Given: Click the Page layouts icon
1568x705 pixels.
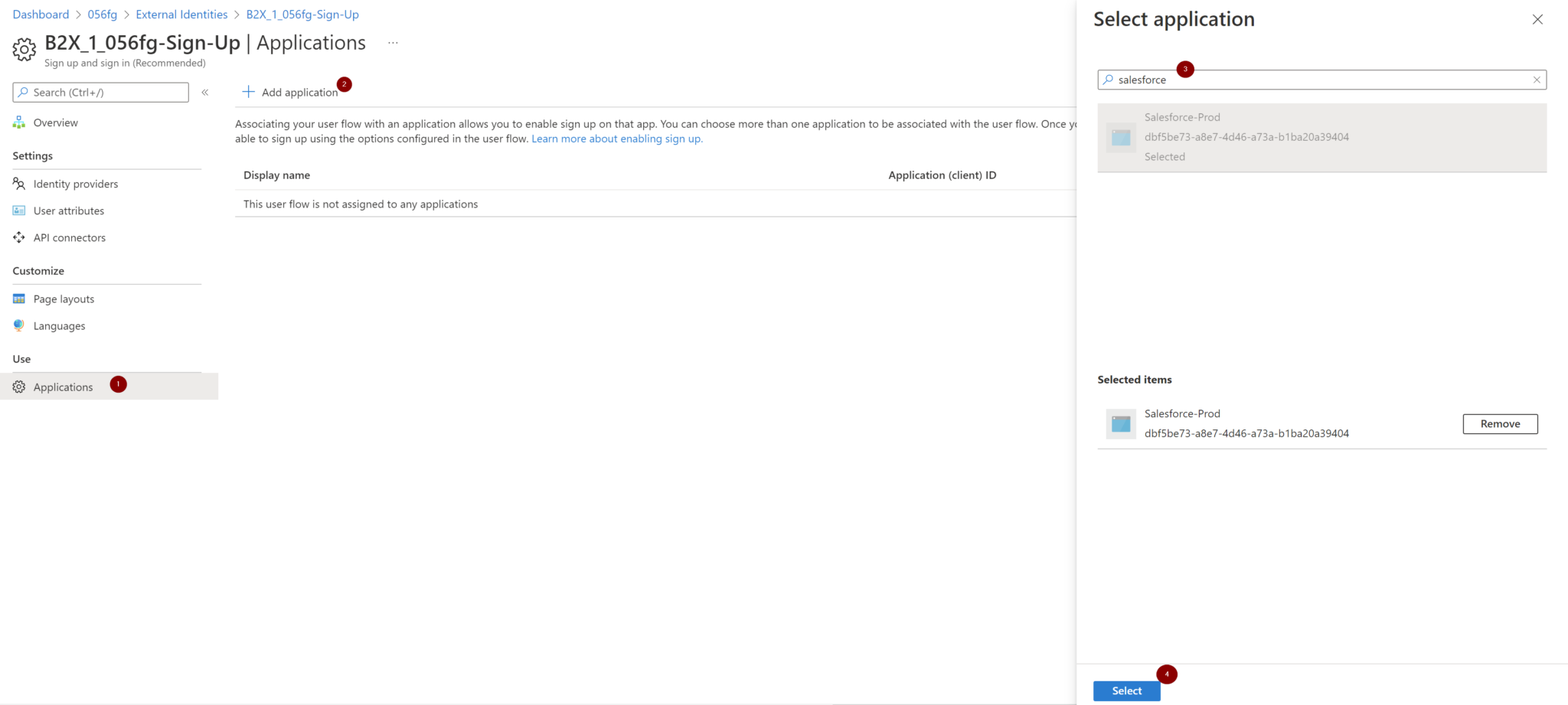Looking at the screenshot, I should coord(18,299).
